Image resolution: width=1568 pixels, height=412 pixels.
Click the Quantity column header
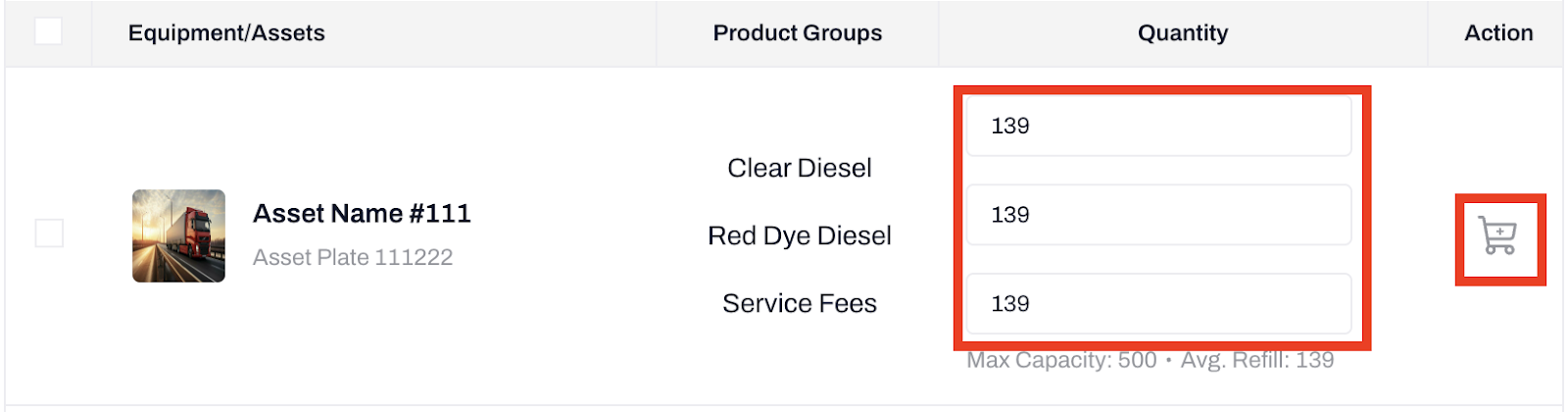1182,33
